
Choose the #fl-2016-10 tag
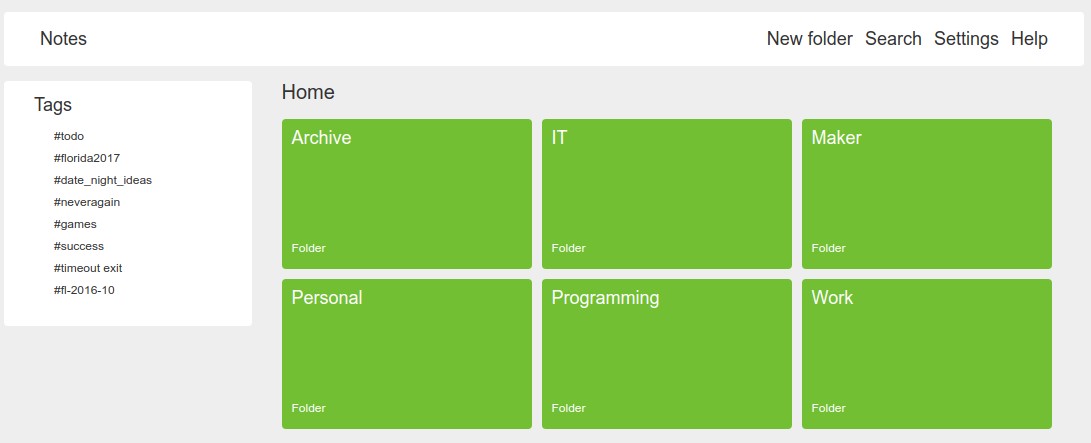(x=84, y=290)
